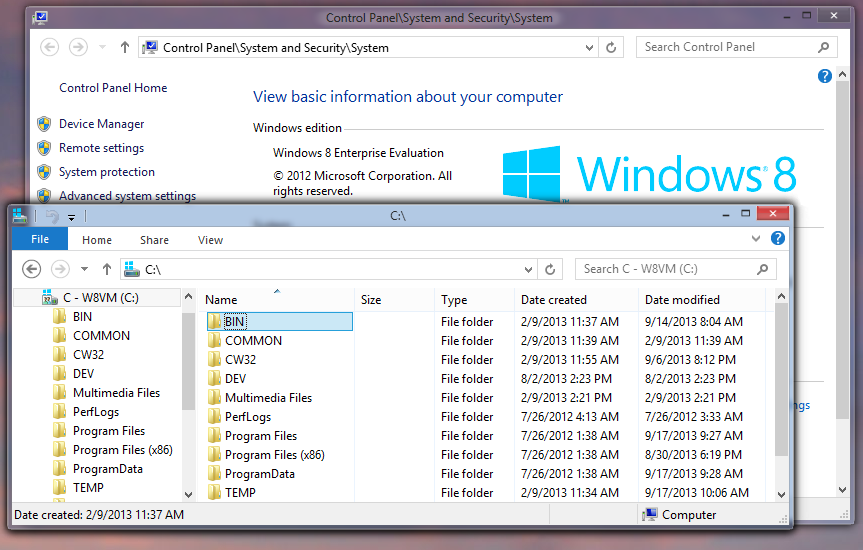Viewport: 863px width, 550px height.
Task: Click the Explorer window system icon in title bar
Action: [20, 216]
